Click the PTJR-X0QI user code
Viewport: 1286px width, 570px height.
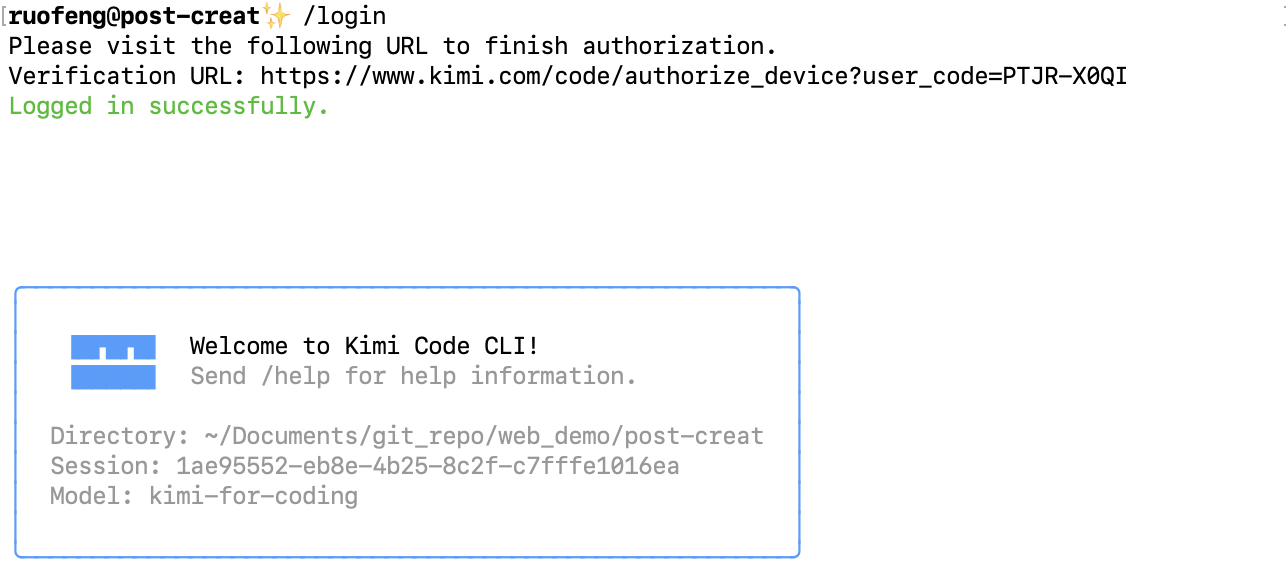(1064, 76)
